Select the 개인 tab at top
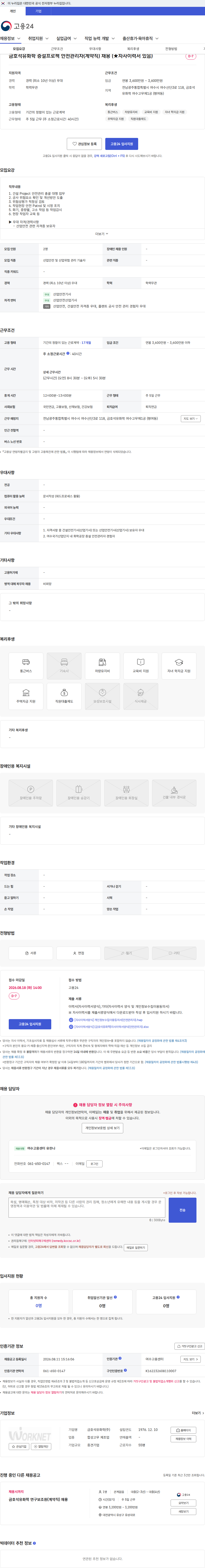The height and width of the screenshot is (1568, 205). coord(13,11)
